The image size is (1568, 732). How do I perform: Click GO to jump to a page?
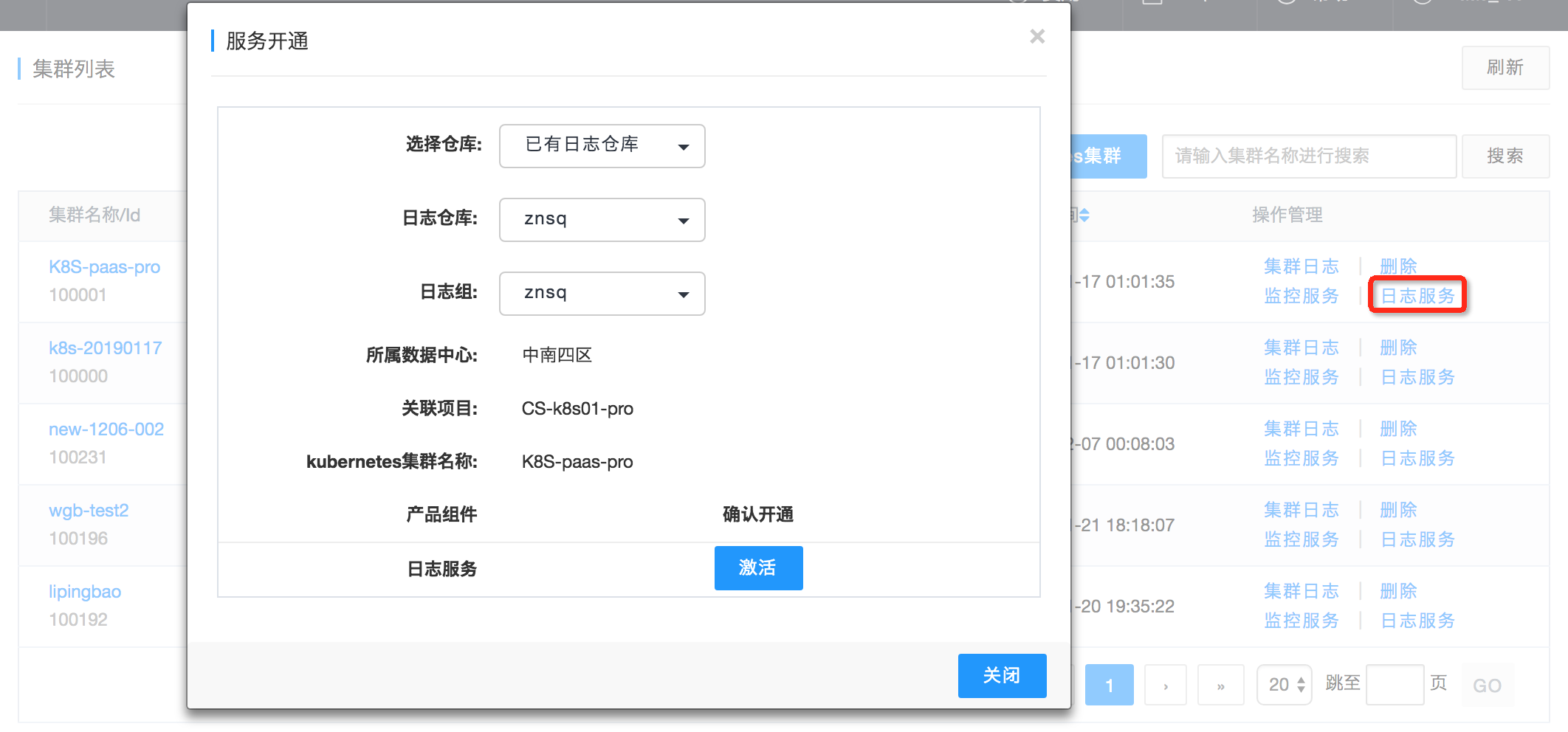1487,685
